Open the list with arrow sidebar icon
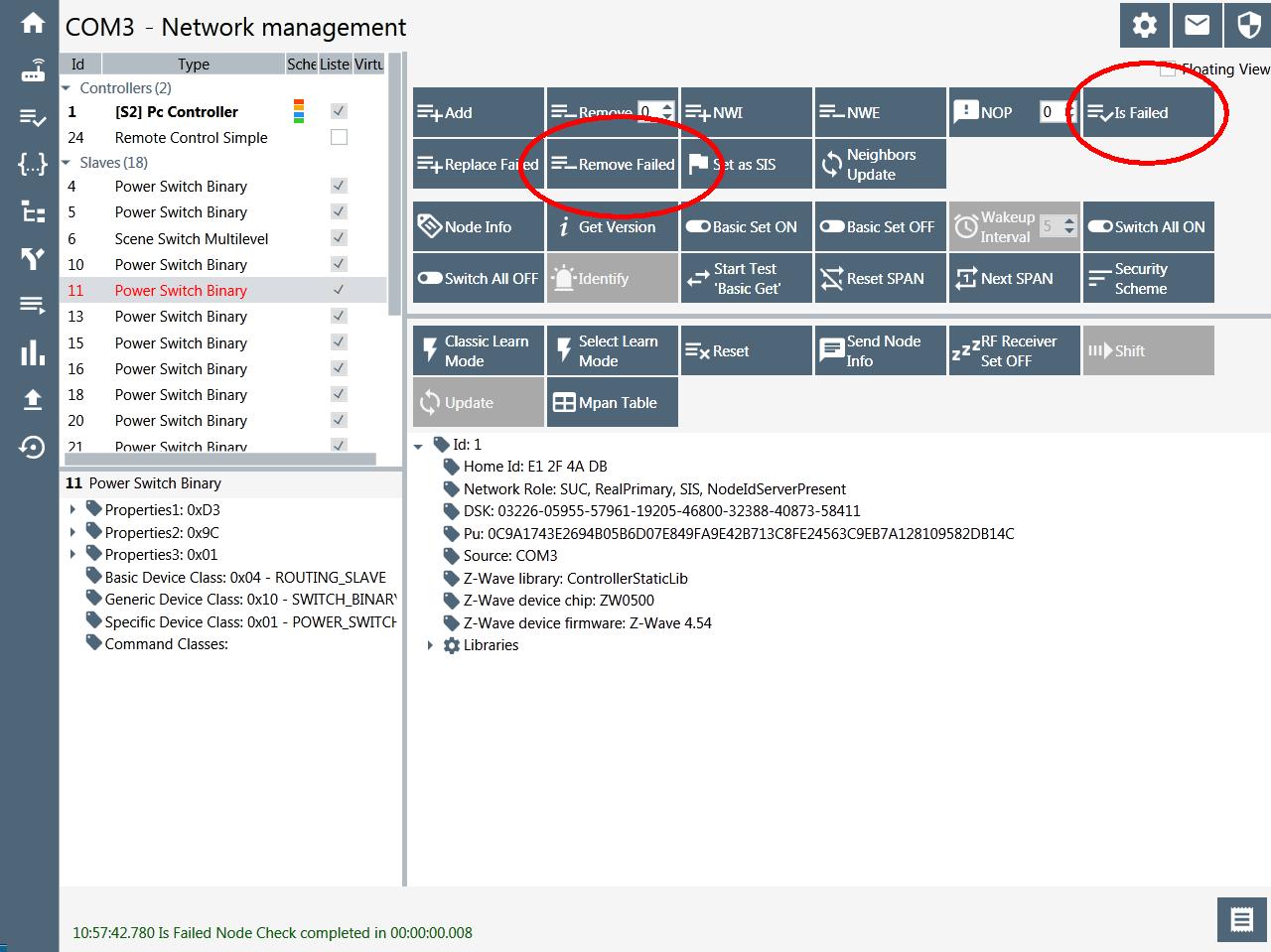This screenshot has width=1271, height=952. tap(33, 305)
